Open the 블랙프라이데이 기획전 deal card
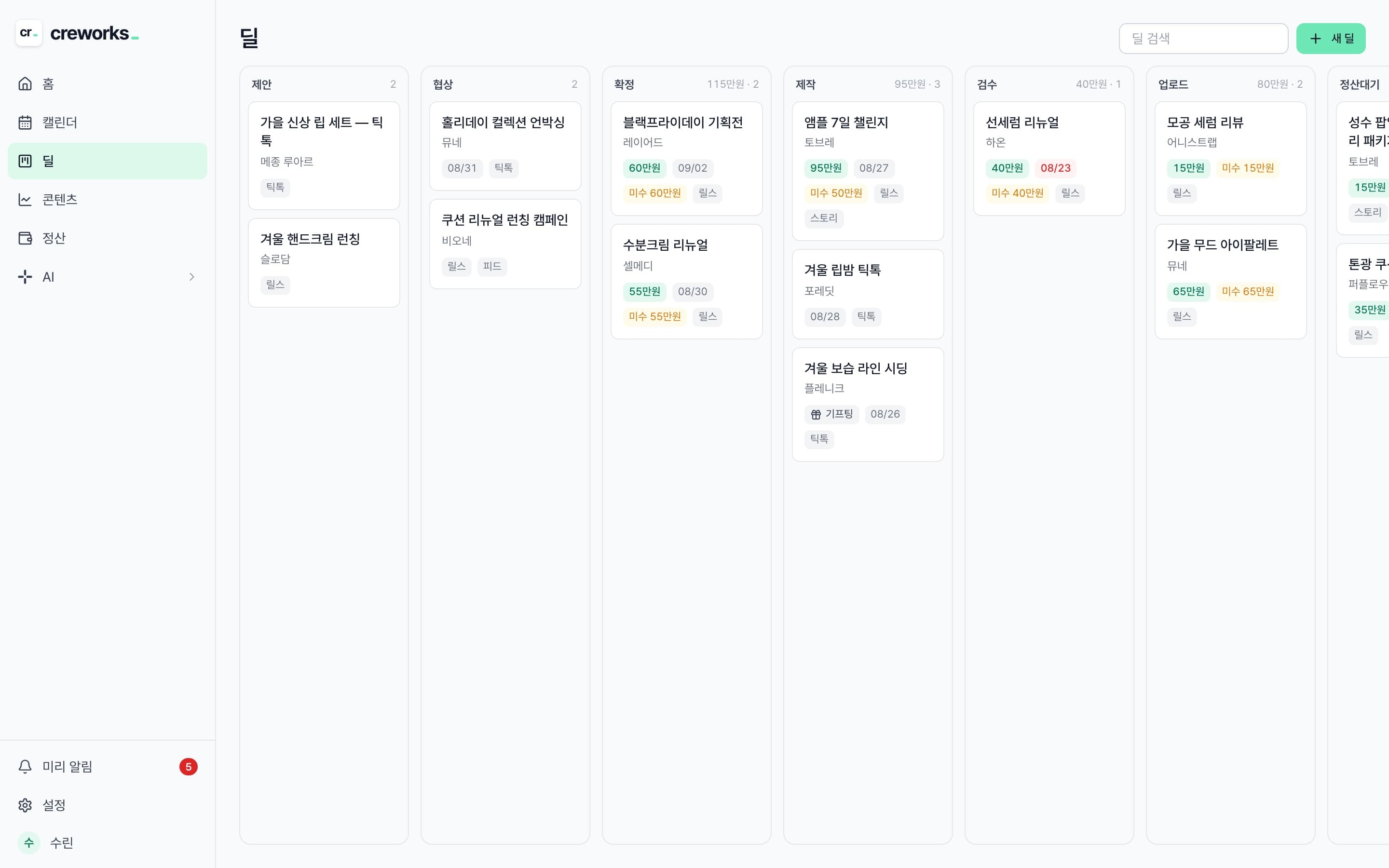 click(686, 159)
